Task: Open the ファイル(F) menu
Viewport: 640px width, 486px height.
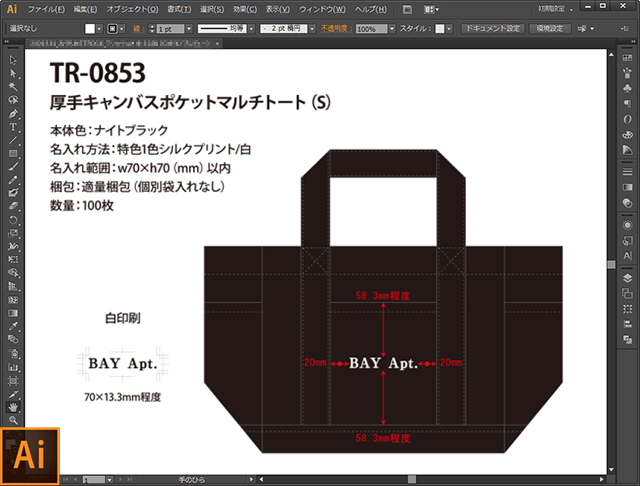Action: (x=46, y=8)
